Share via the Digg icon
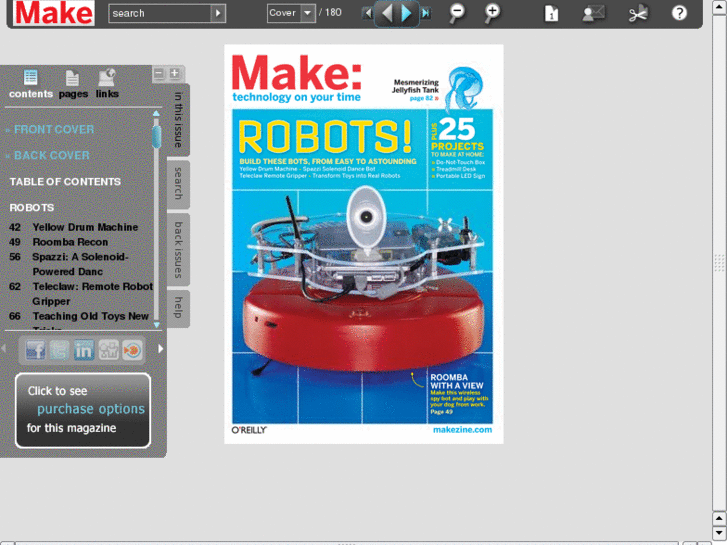The height and width of the screenshot is (545, 727). pos(108,350)
